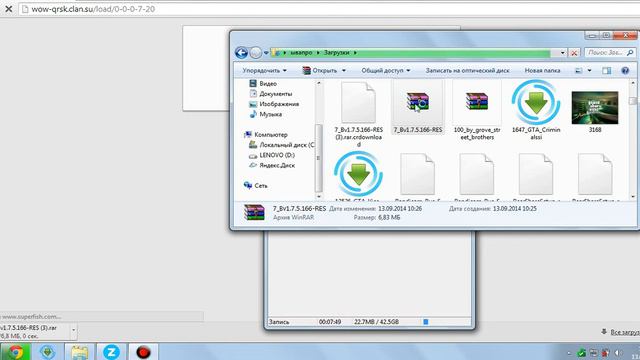Viewport: 640px width, 360px height.
Task: Click the Explorer back navigation arrow
Action: tap(241, 53)
